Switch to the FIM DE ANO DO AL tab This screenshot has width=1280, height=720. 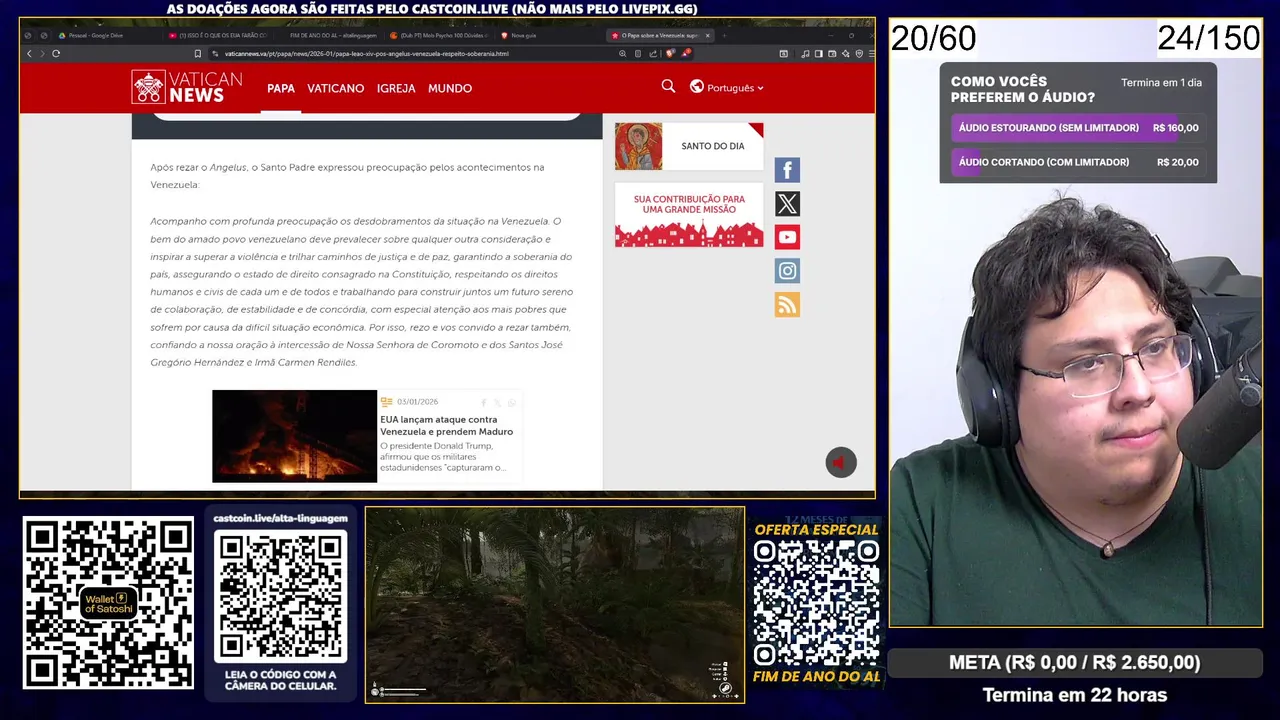coord(330,35)
